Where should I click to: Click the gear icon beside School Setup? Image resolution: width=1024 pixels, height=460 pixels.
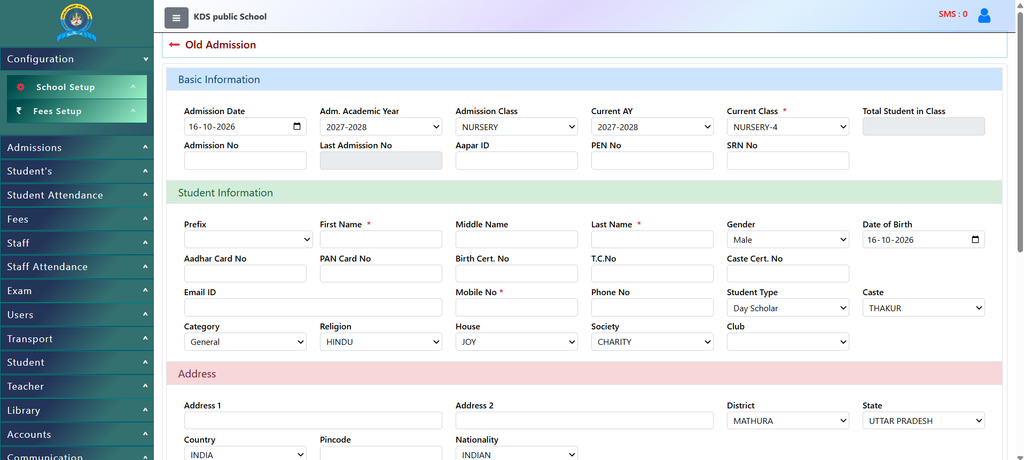pos(20,87)
